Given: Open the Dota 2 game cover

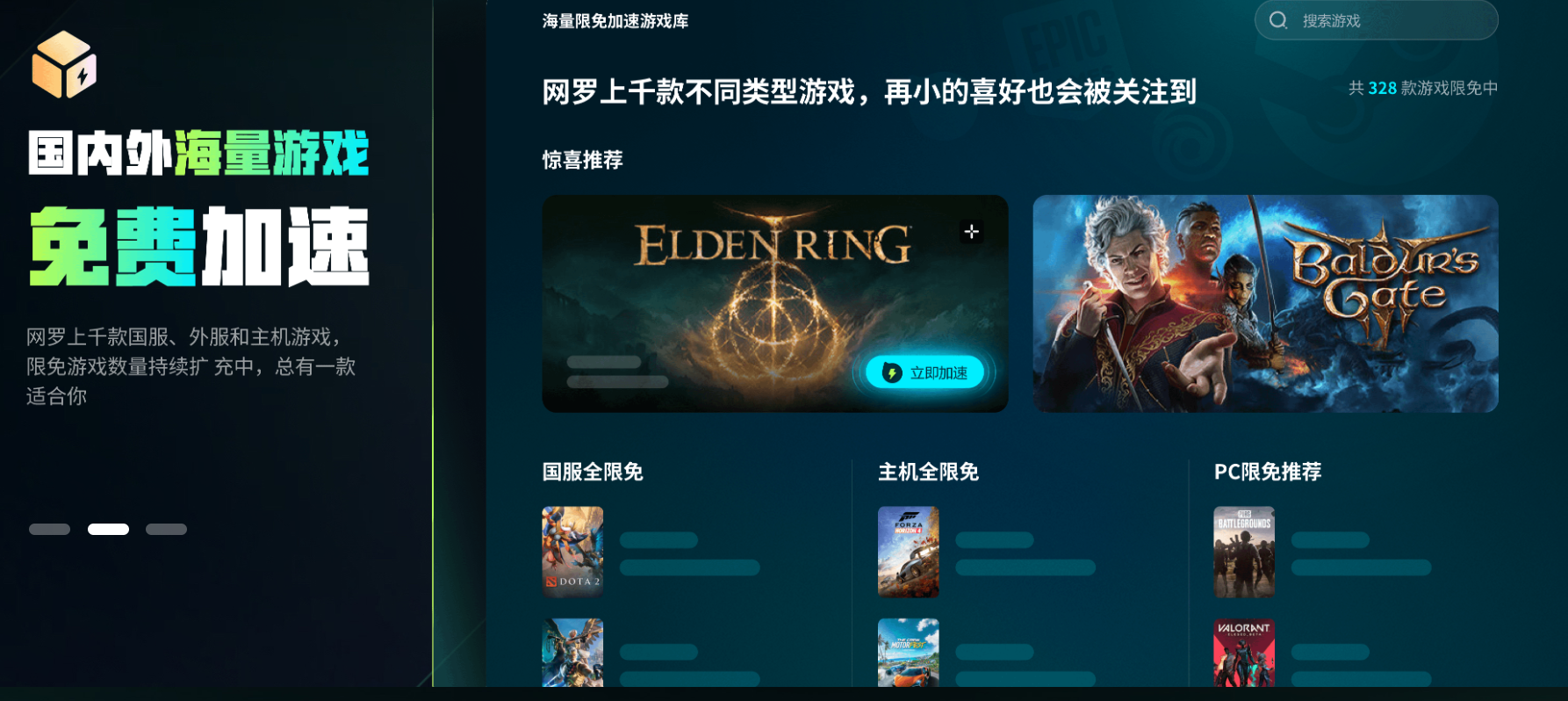Looking at the screenshot, I should click(x=572, y=552).
